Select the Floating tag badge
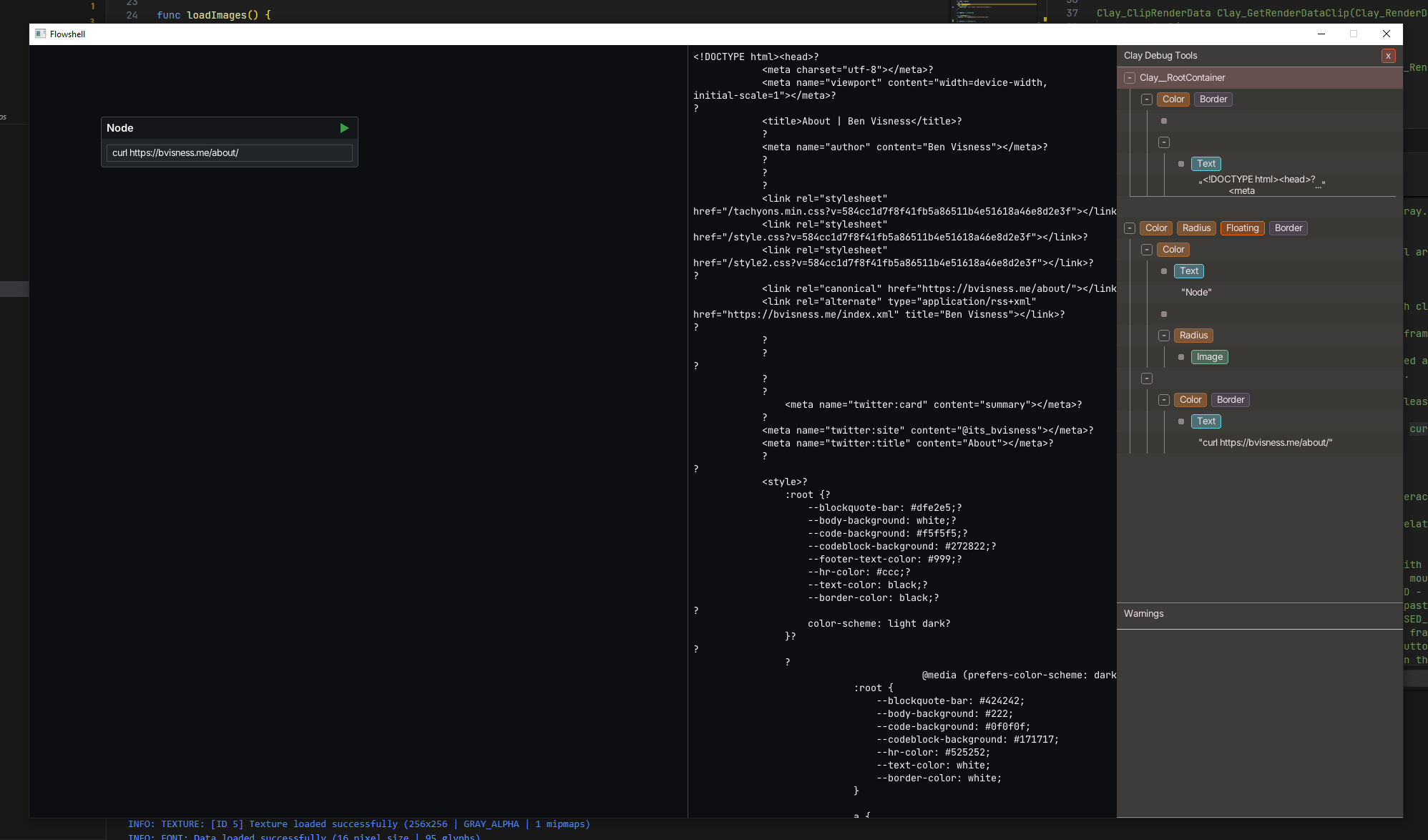 1242,228
